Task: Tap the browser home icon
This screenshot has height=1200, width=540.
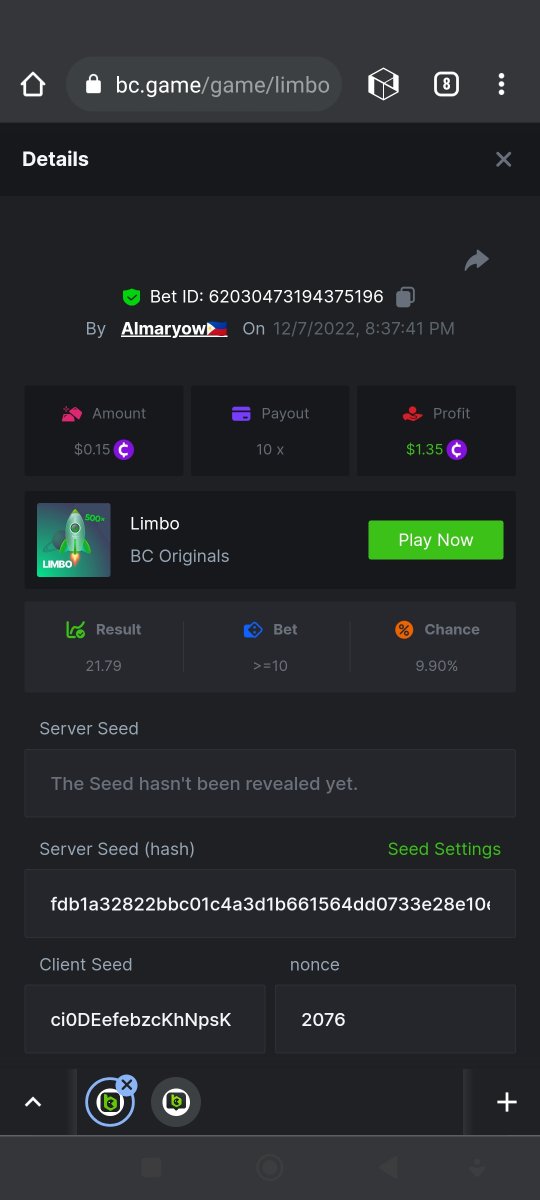Action: (x=33, y=85)
